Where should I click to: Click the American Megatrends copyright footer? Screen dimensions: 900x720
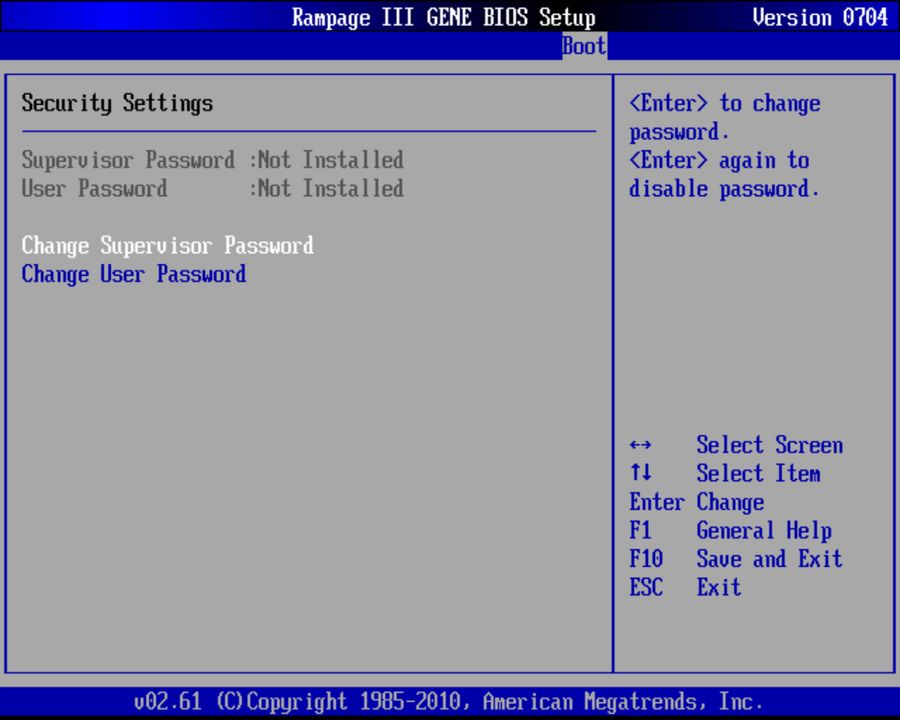[x=448, y=702]
